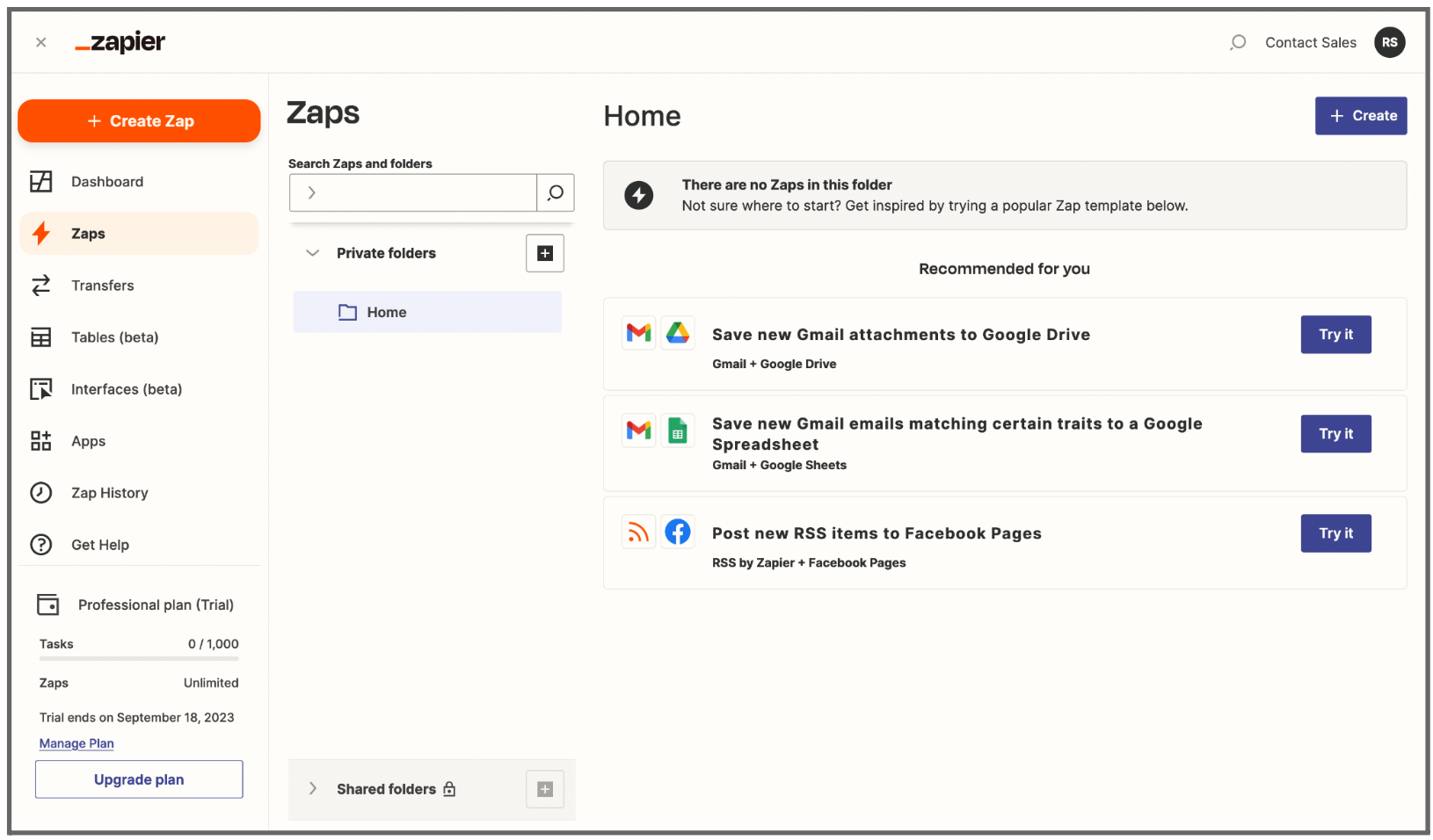Click the trial end date text
The image size is (1433, 840).
[x=137, y=718]
